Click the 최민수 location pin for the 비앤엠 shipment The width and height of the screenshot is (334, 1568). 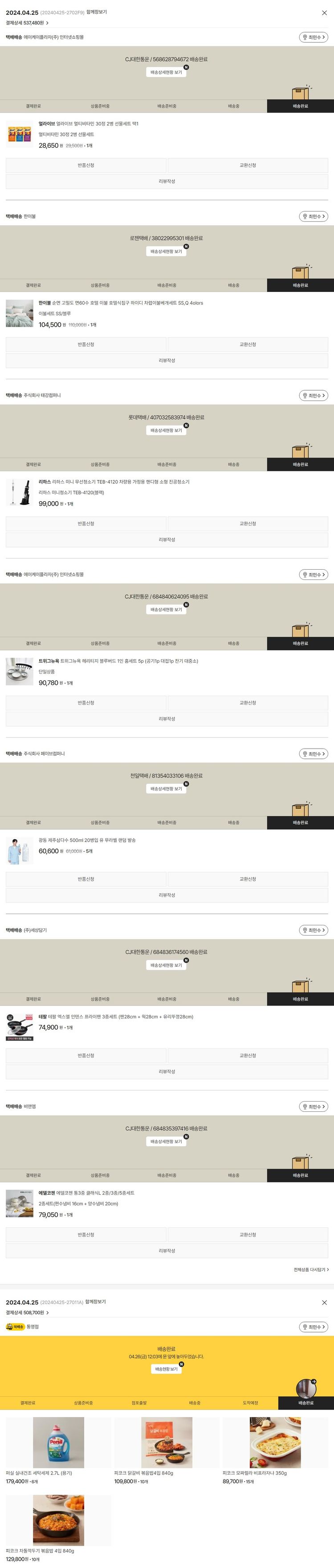point(313,1106)
